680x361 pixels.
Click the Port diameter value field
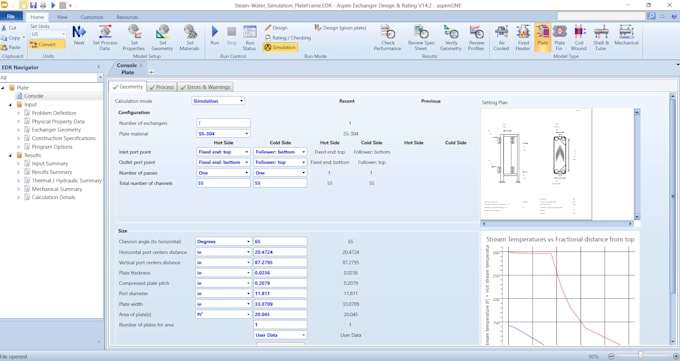[280, 293]
